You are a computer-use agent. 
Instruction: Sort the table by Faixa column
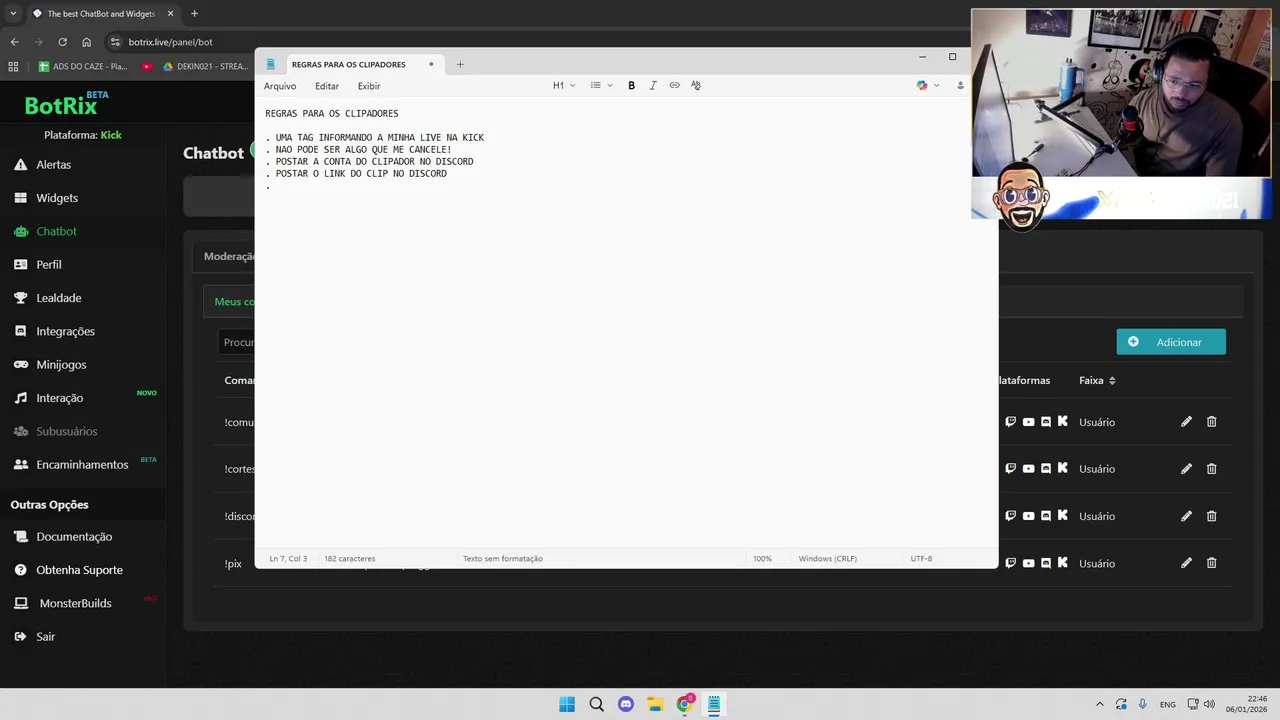pyautogui.click(x=1097, y=381)
